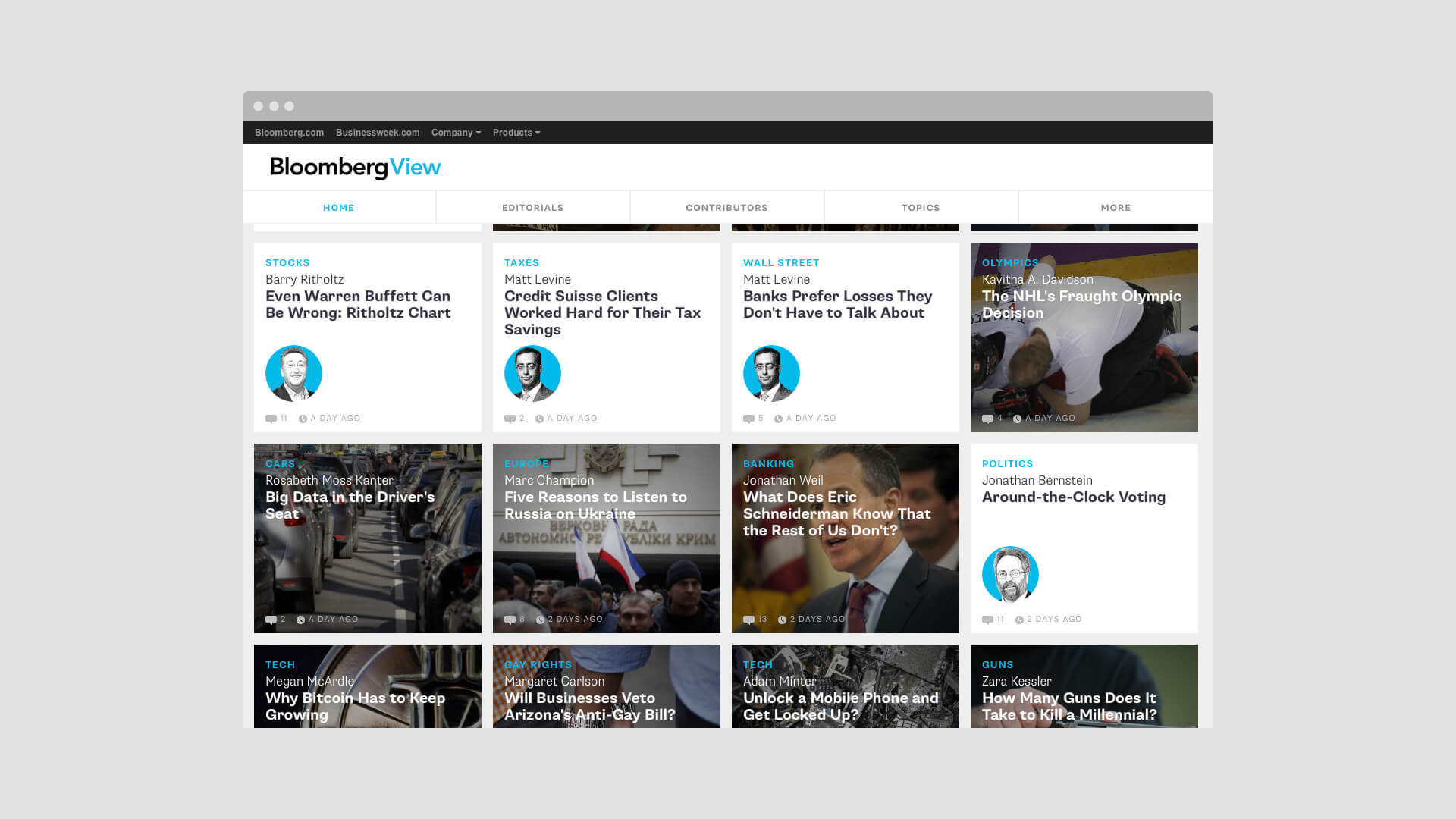Open 'How Many Guns Does It Take' headline

point(1069,707)
